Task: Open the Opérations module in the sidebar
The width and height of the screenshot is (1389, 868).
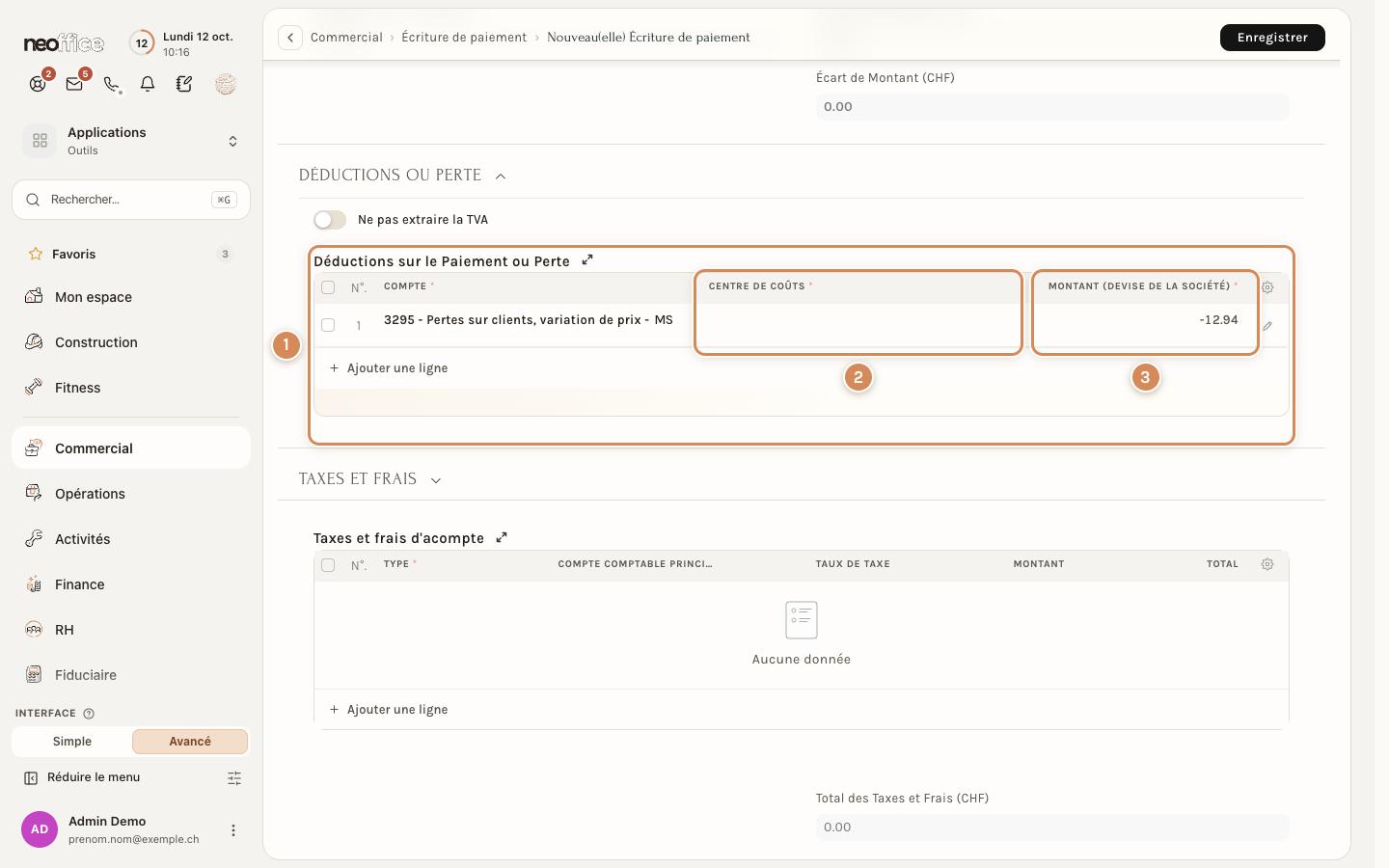Action: tap(131, 494)
